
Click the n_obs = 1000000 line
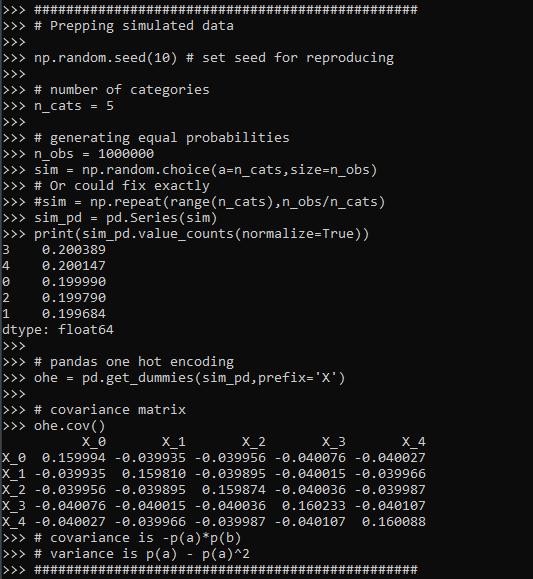tap(94, 154)
